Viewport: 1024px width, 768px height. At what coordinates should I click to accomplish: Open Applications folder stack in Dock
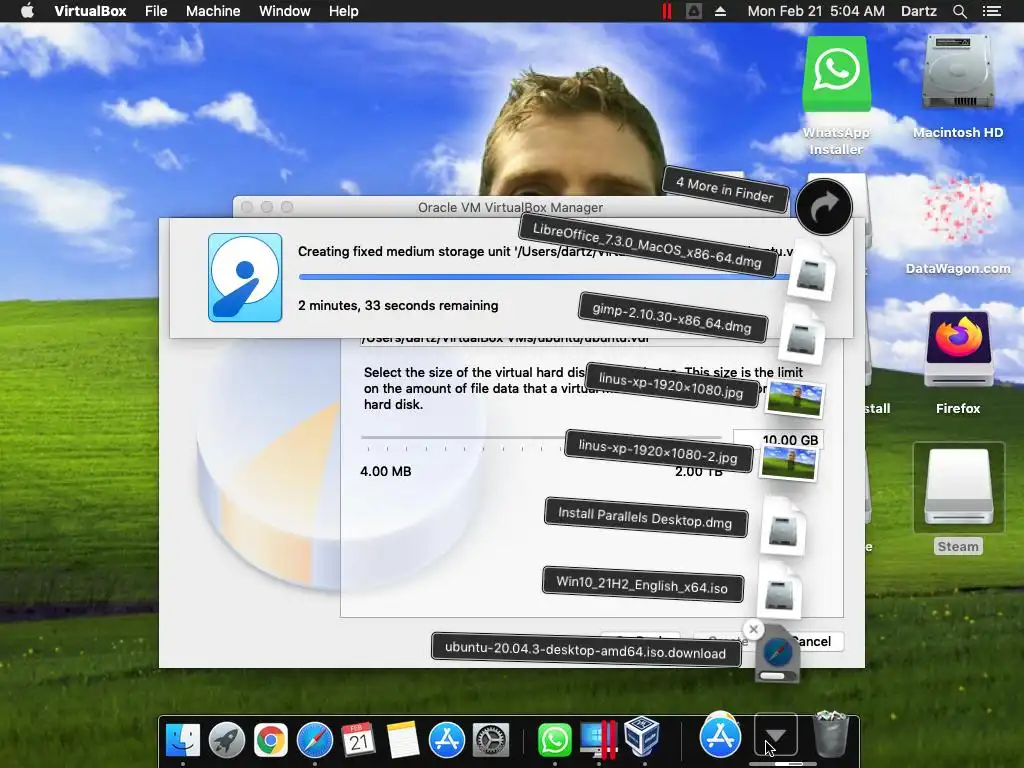pyautogui.click(x=720, y=736)
